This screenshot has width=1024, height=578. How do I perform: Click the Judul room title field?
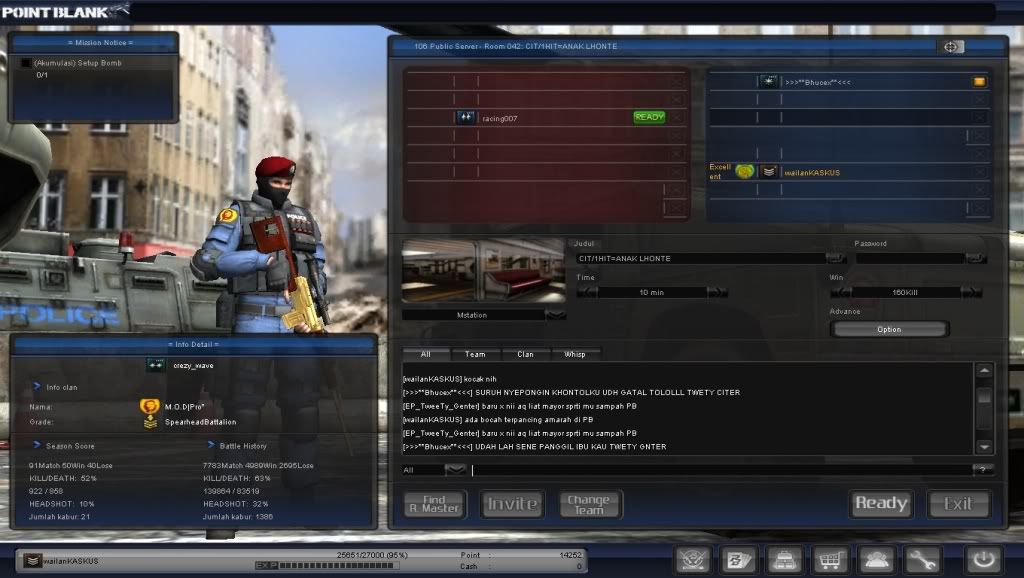click(701, 258)
